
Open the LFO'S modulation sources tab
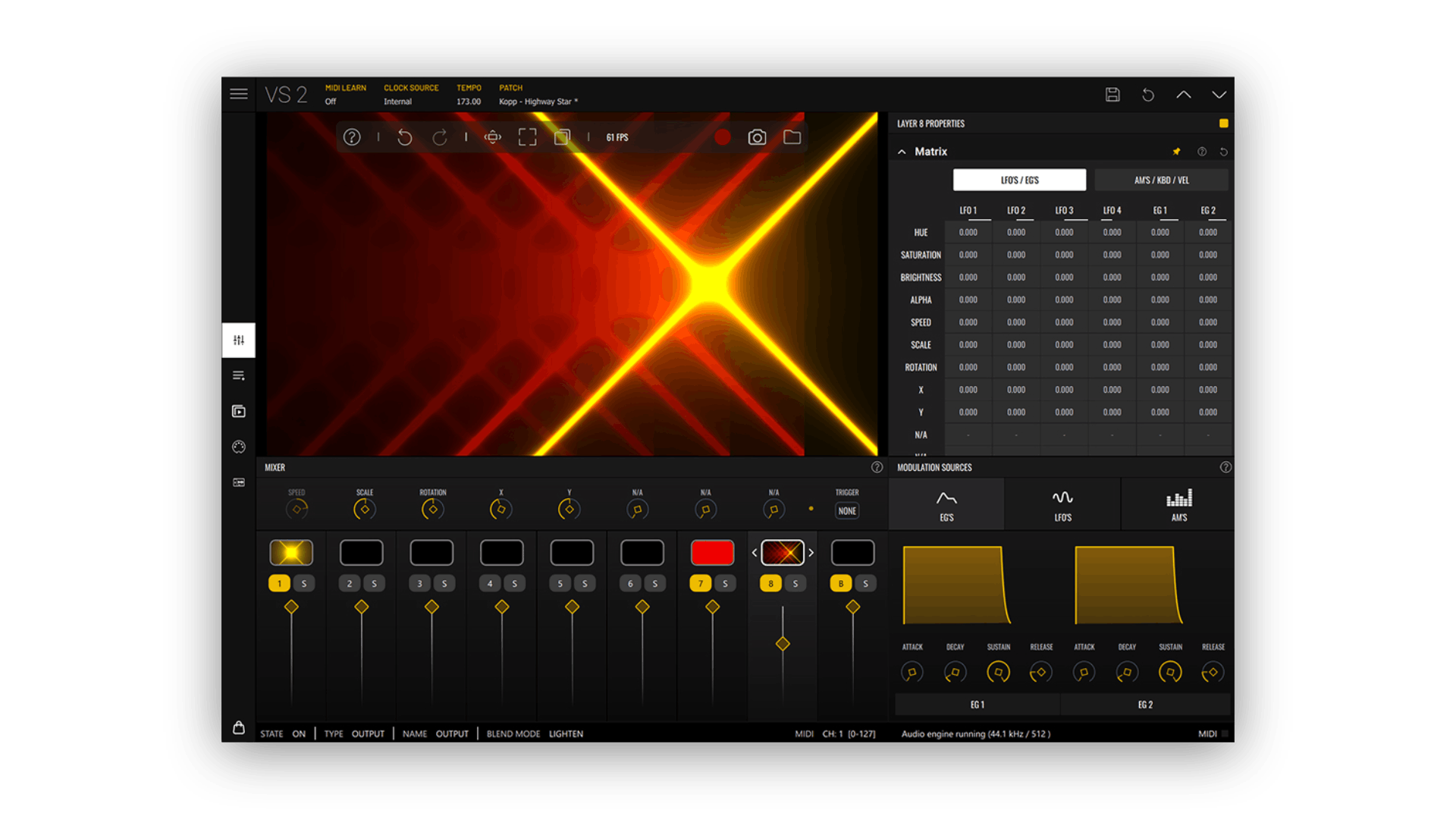tap(1062, 504)
